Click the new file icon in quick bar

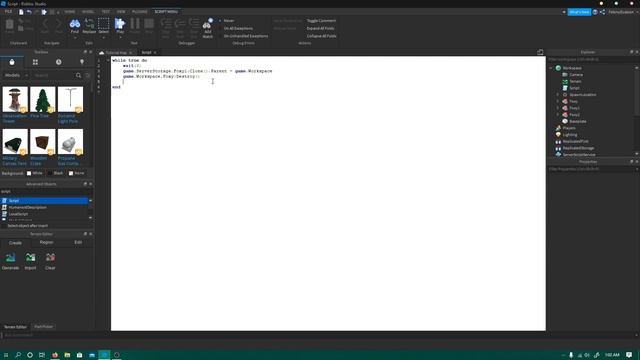pos(21,12)
